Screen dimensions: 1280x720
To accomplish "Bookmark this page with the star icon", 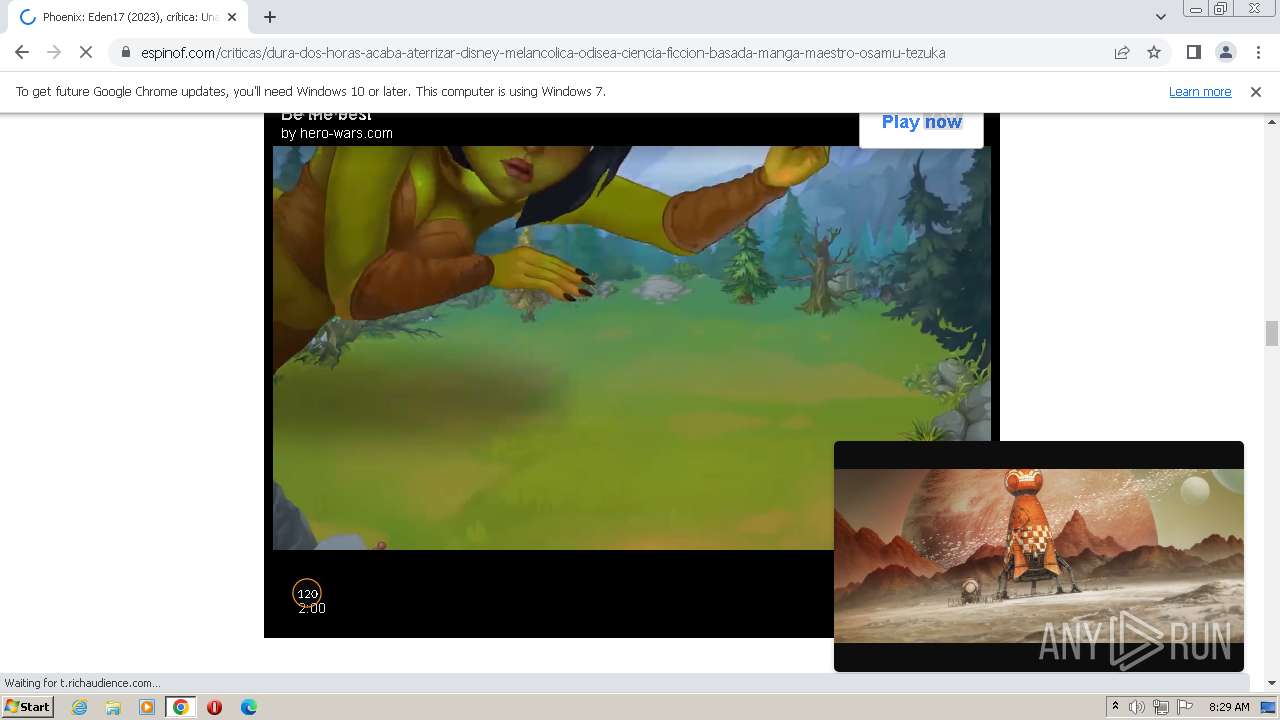I will (x=1154, y=52).
